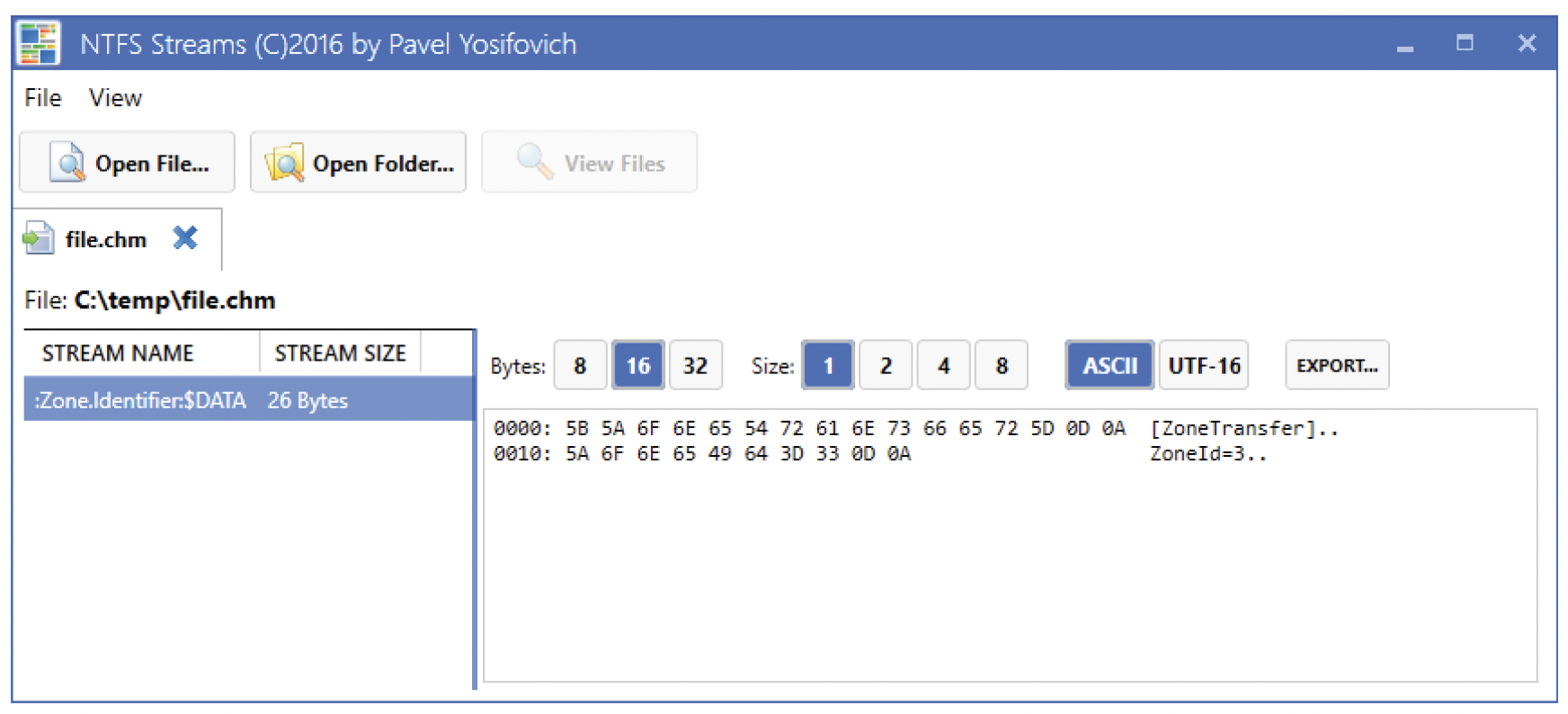Switch text encoding to ASCII
This screenshot has height=714, width=1568.
click(x=1109, y=365)
